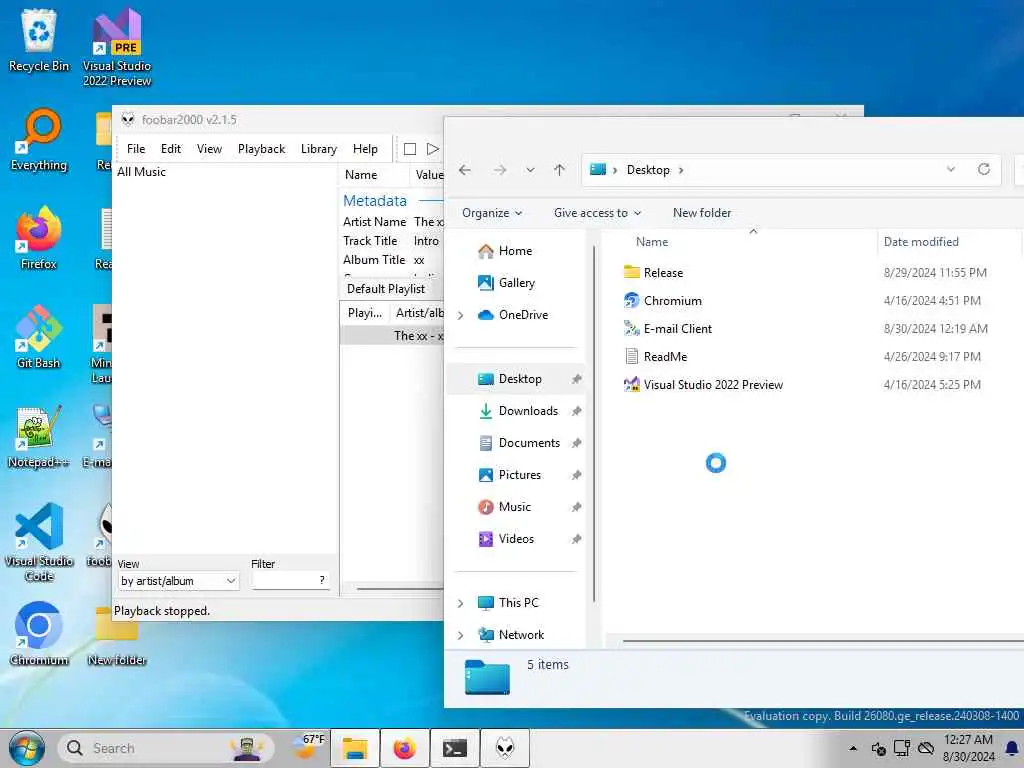This screenshot has width=1024, height=768.
Task: Click the Explorer file list horizontal scrollbar
Action: (823, 641)
